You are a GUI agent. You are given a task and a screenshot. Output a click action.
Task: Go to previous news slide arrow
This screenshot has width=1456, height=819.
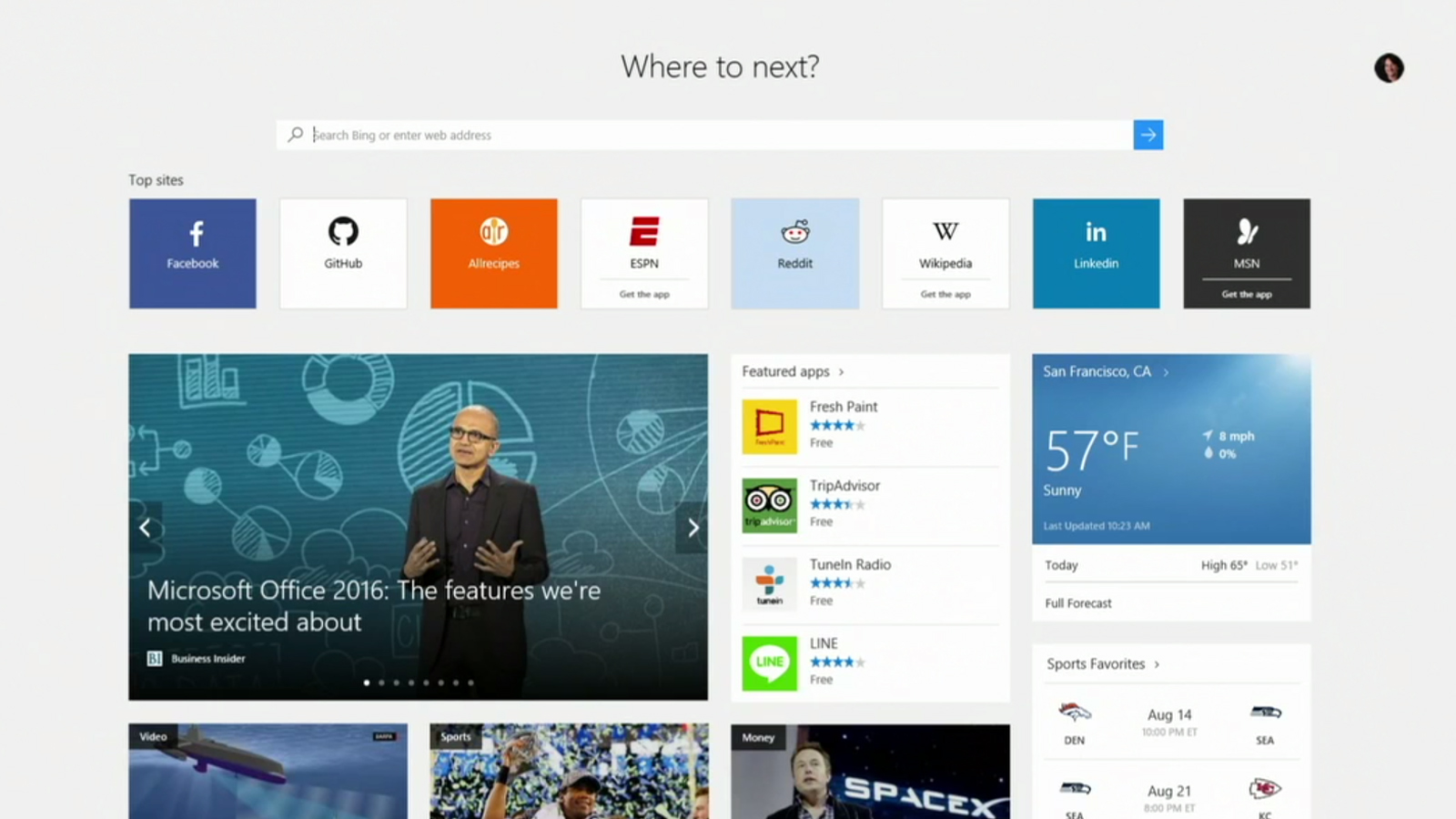point(145,528)
